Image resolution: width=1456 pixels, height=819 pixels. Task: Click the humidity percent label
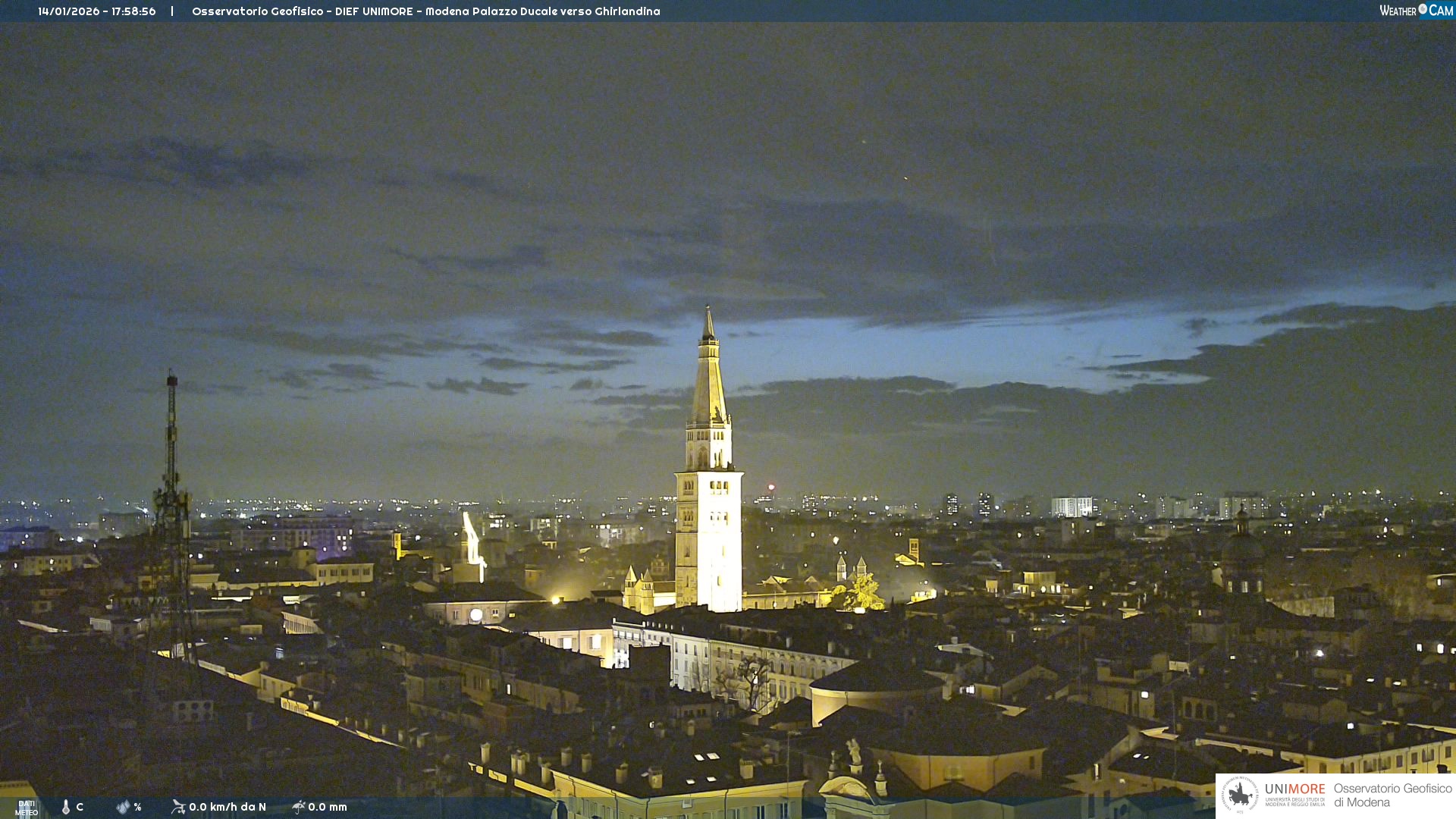point(138,807)
